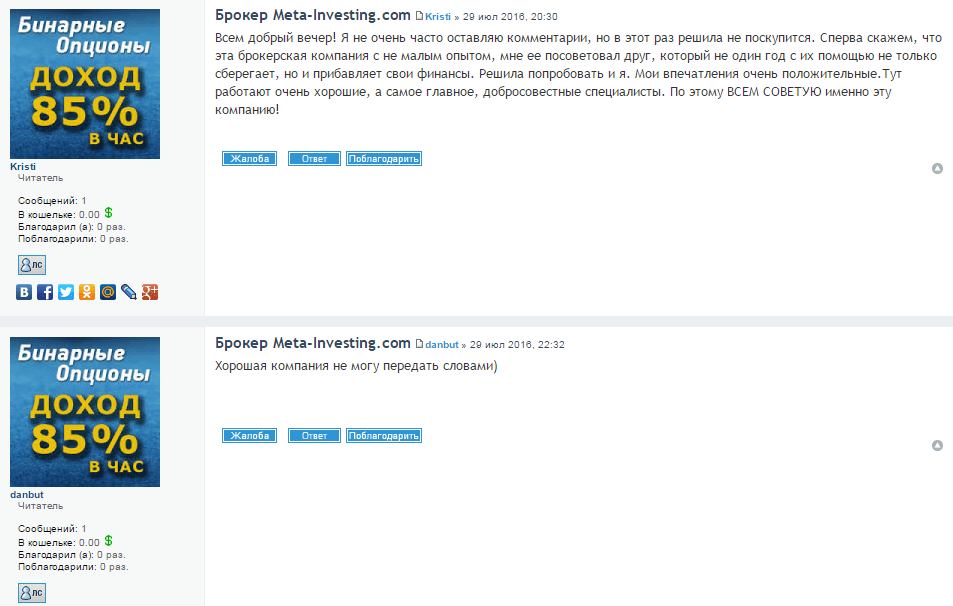
Task: Thank Kristi with Поблагодарить button
Action: tap(384, 159)
